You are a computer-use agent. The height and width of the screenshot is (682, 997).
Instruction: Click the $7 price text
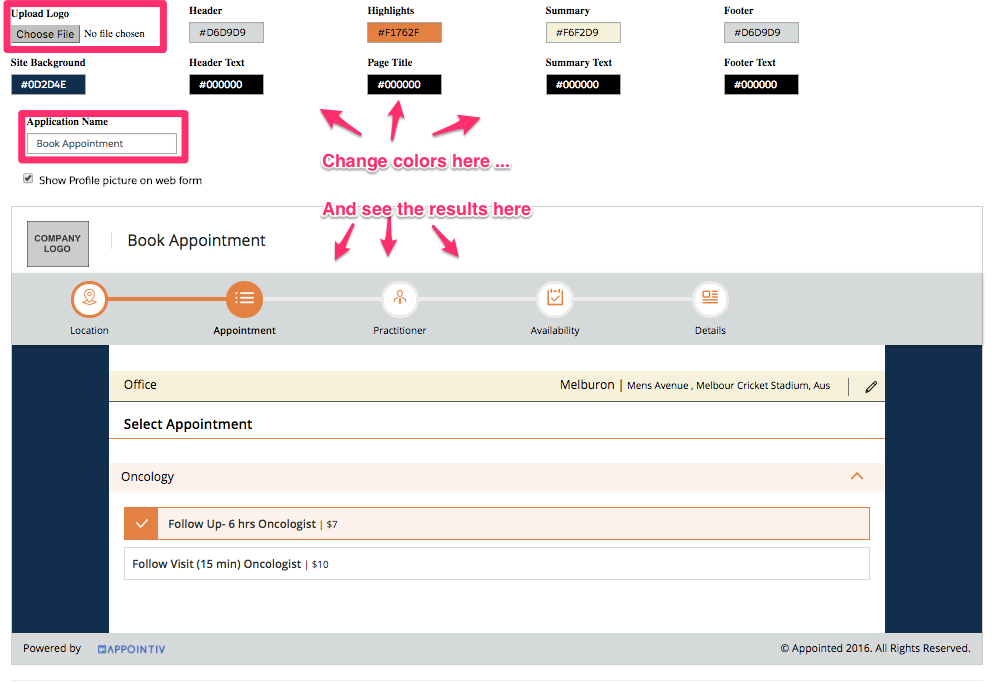[332, 524]
